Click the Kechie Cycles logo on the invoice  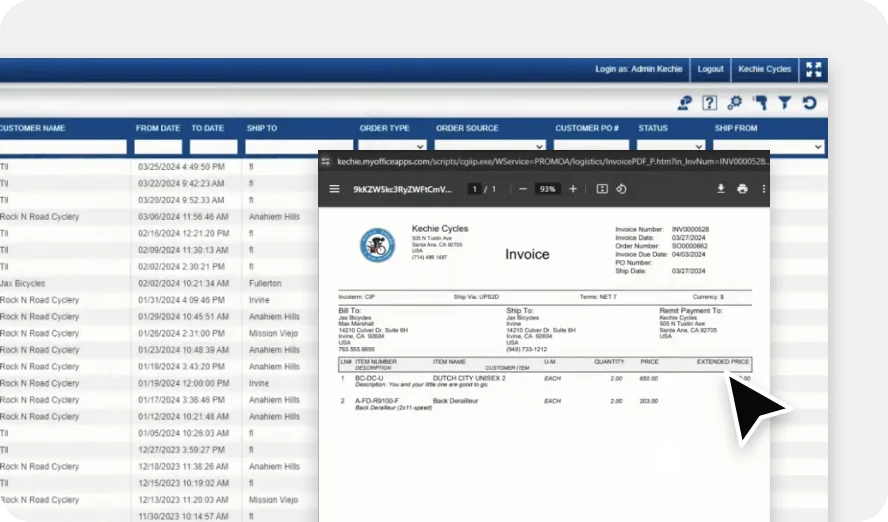point(377,245)
